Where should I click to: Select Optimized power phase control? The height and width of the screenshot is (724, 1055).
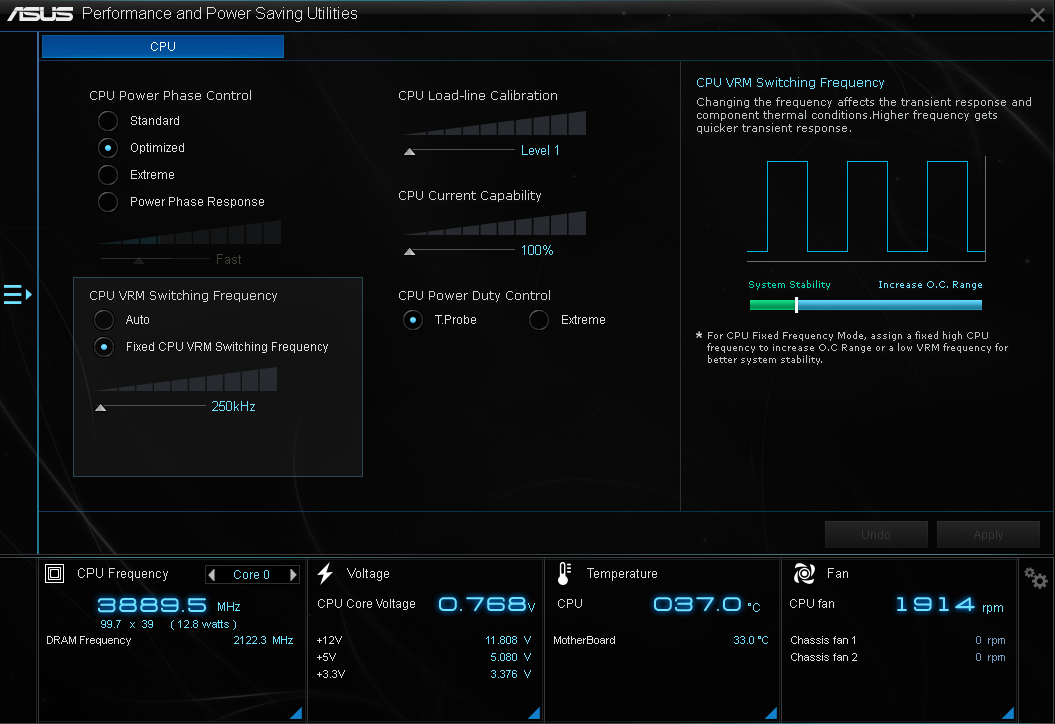click(x=108, y=148)
